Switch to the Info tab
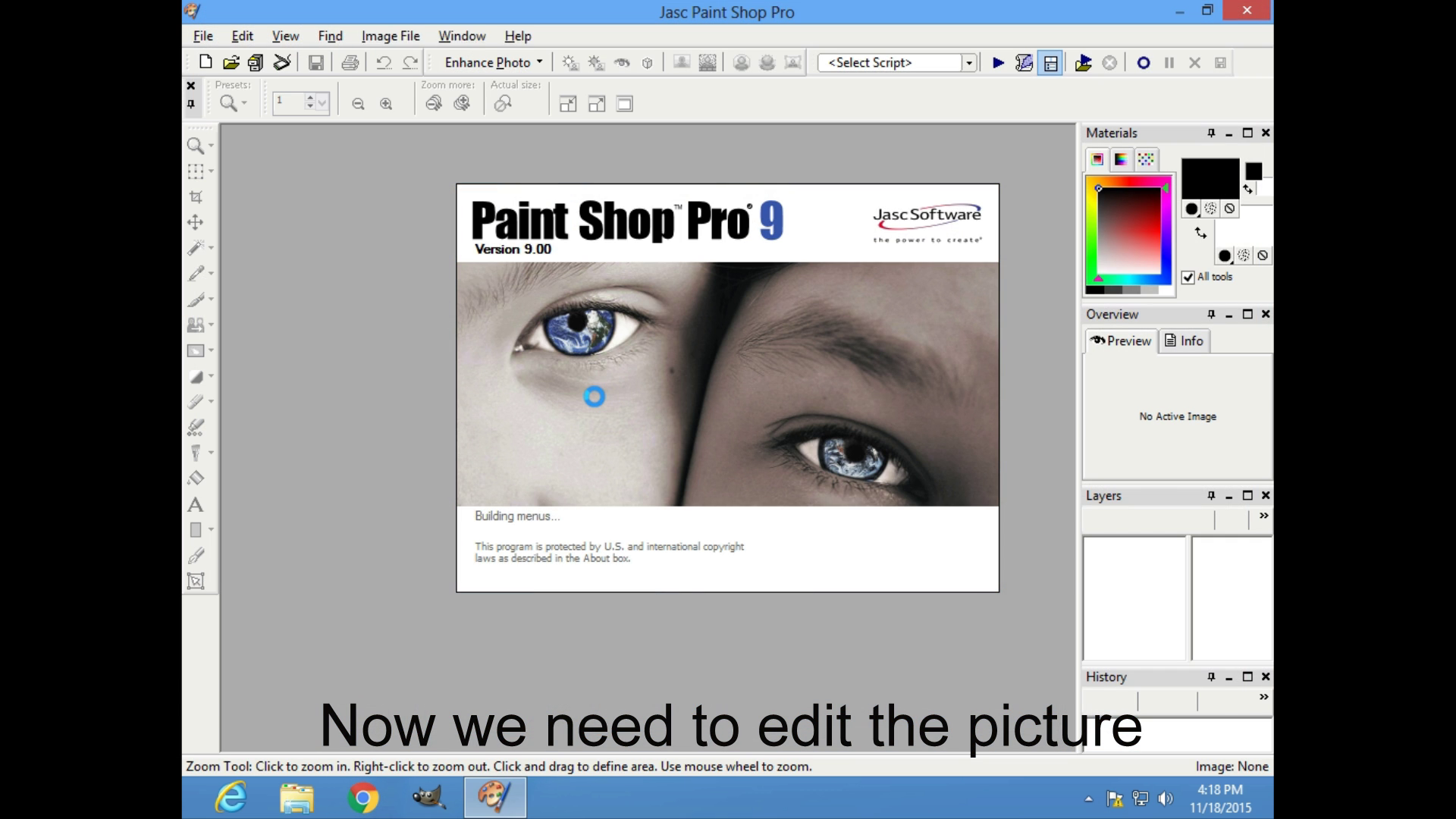The height and width of the screenshot is (819, 1456). [x=1184, y=341]
